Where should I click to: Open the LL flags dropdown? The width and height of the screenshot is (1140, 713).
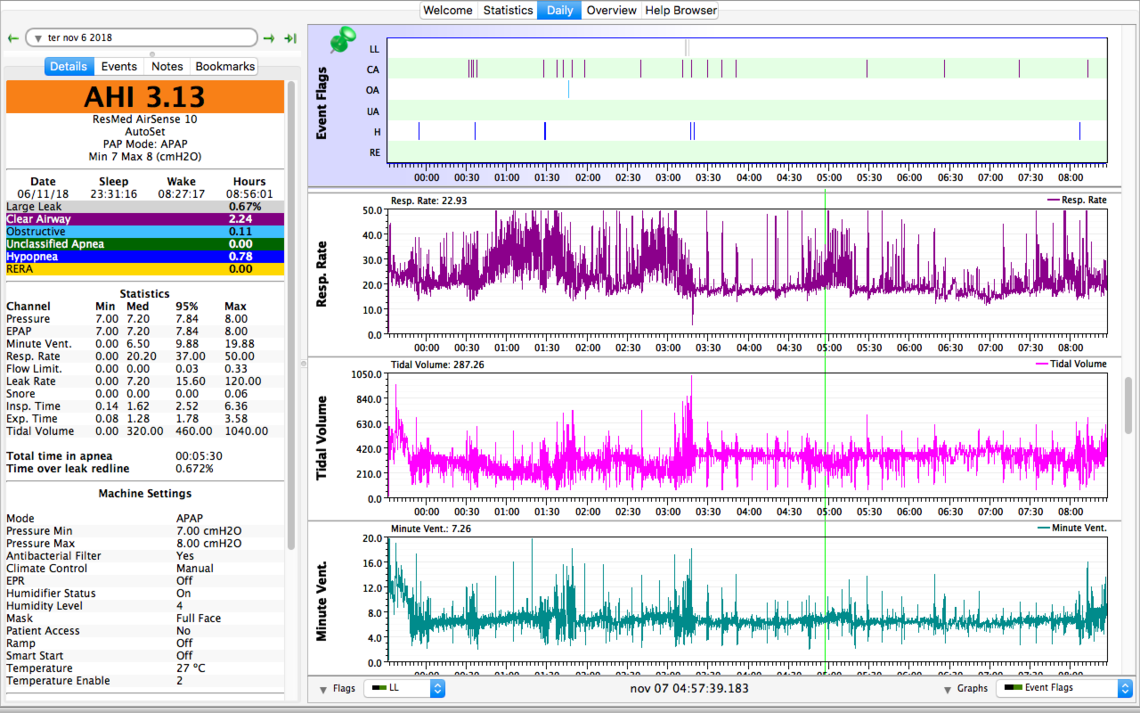404,689
